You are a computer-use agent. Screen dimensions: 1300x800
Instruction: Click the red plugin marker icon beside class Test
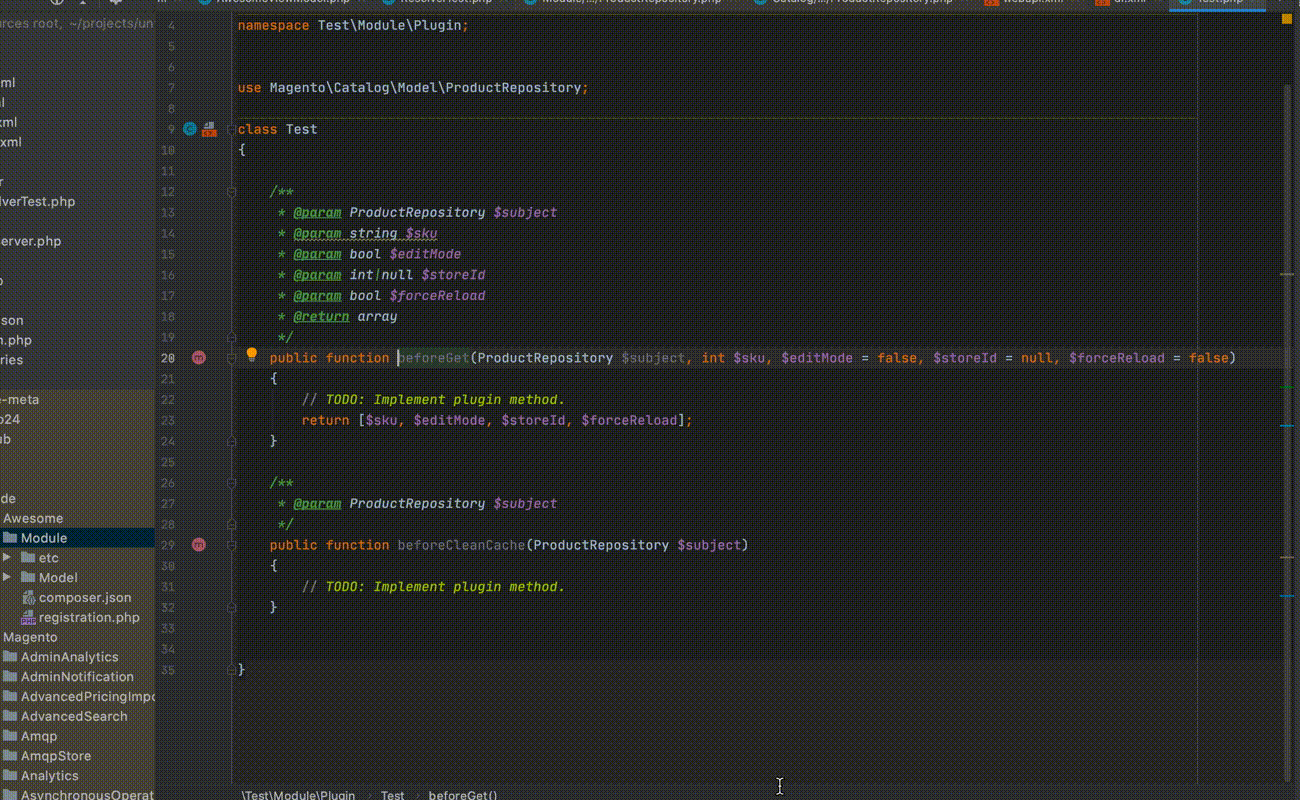coord(208,129)
